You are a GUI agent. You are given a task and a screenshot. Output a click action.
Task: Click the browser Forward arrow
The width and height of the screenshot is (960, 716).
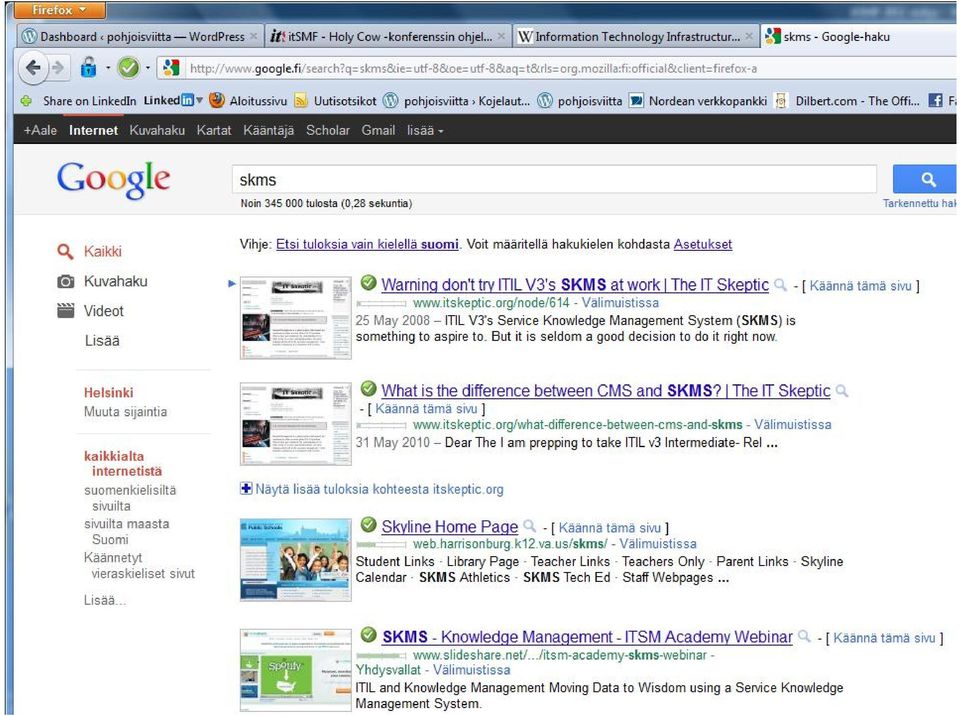click(58, 67)
